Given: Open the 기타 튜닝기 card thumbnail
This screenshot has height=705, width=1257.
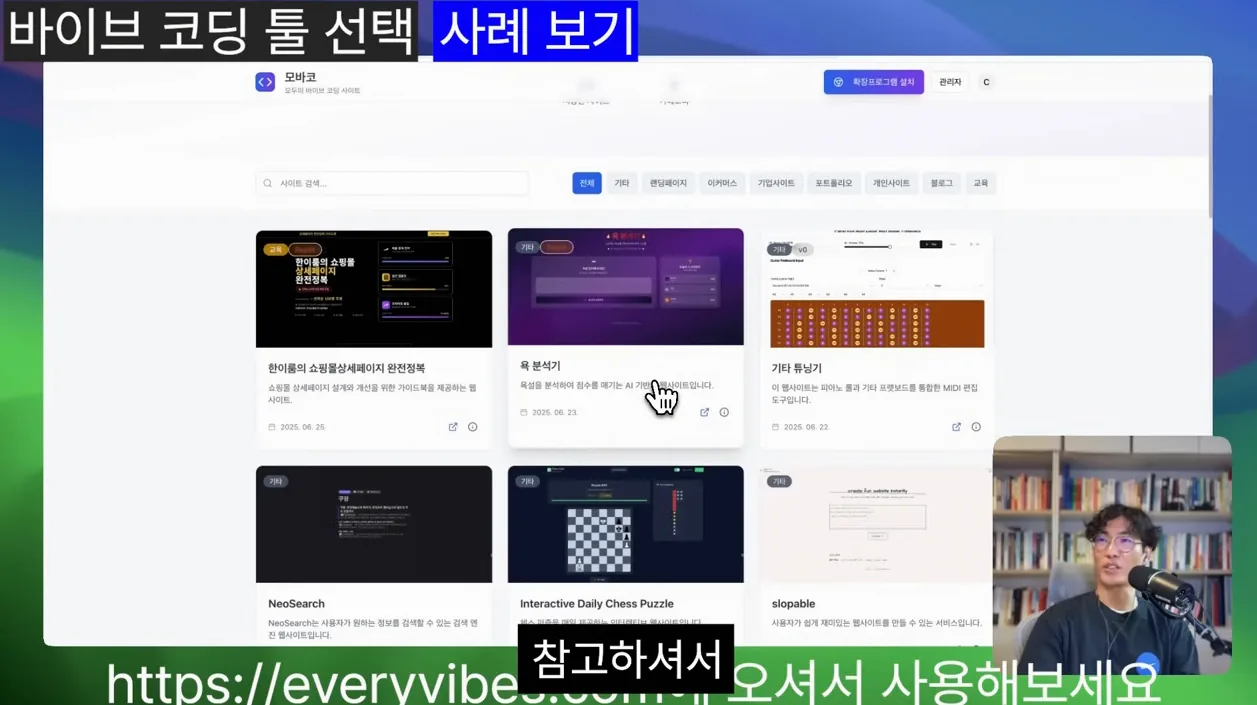Looking at the screenshot, I should (877, 289).
